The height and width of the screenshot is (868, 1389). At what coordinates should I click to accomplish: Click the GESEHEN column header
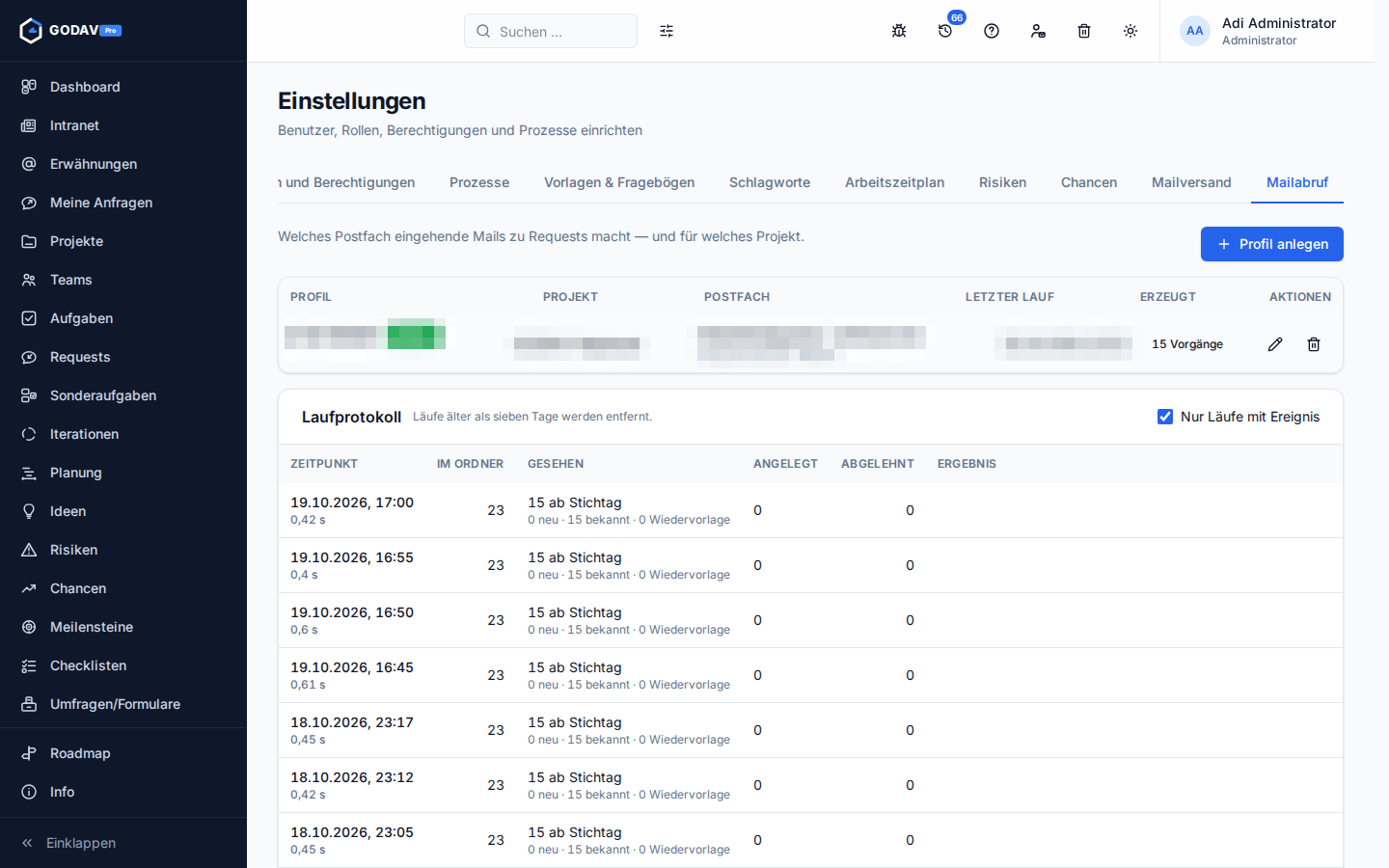556,464
